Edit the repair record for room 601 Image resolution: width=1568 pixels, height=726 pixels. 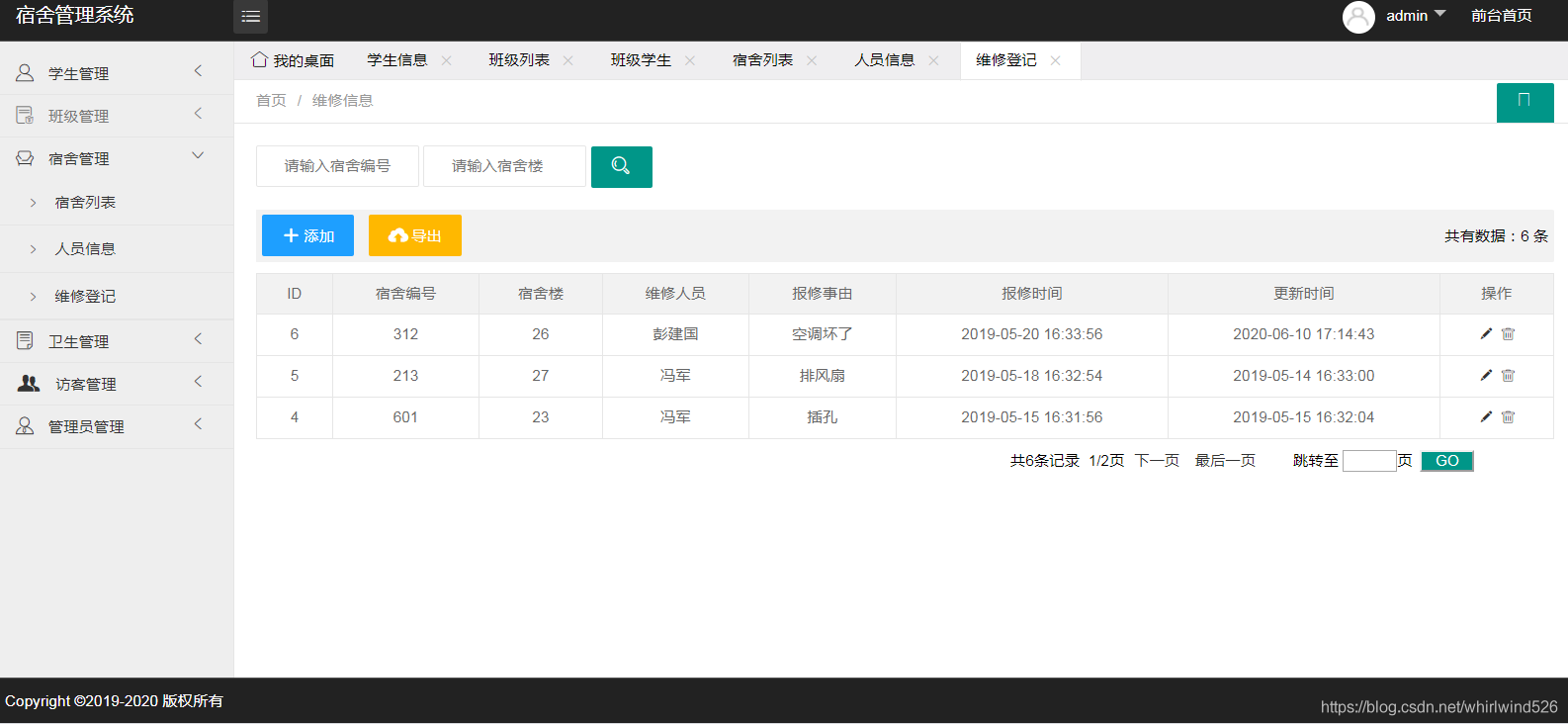(x=1486, y=417)
